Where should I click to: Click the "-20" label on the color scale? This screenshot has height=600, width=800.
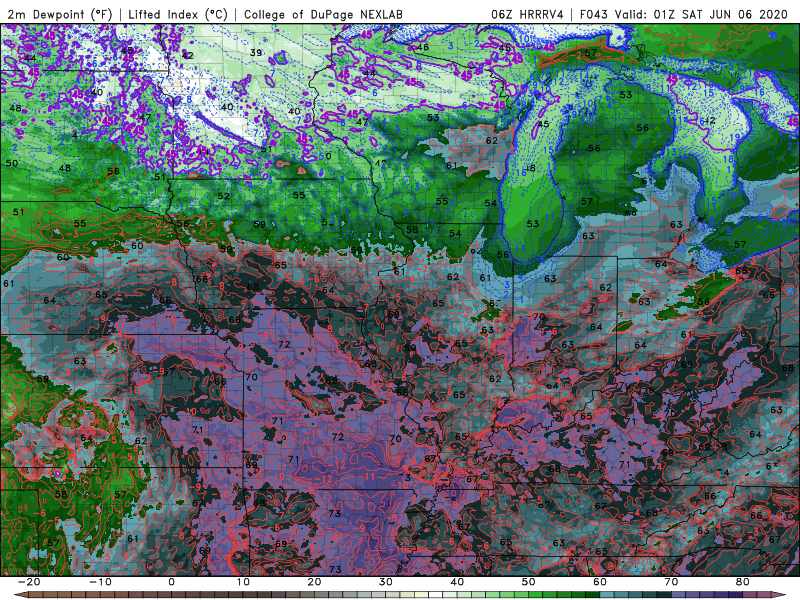(x=29, y=582)
